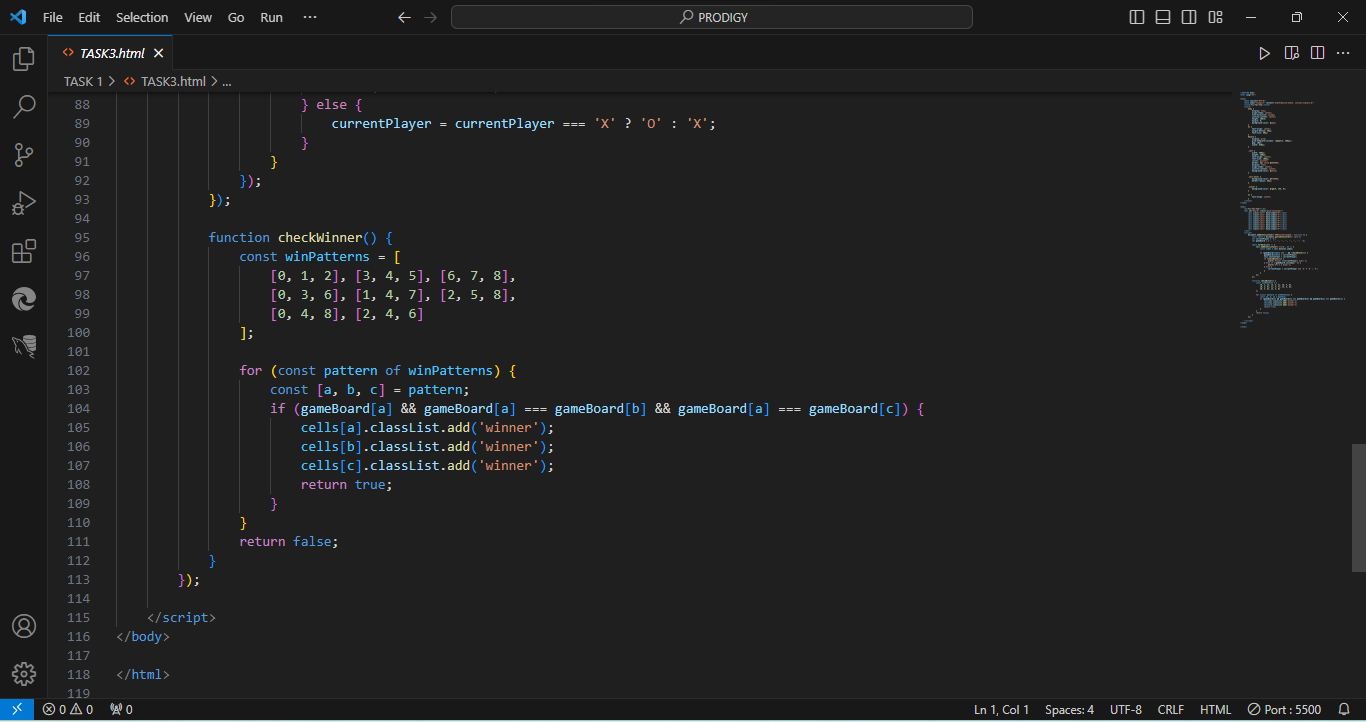
Task: Click the Run Code play icon
Action: 1264,53
